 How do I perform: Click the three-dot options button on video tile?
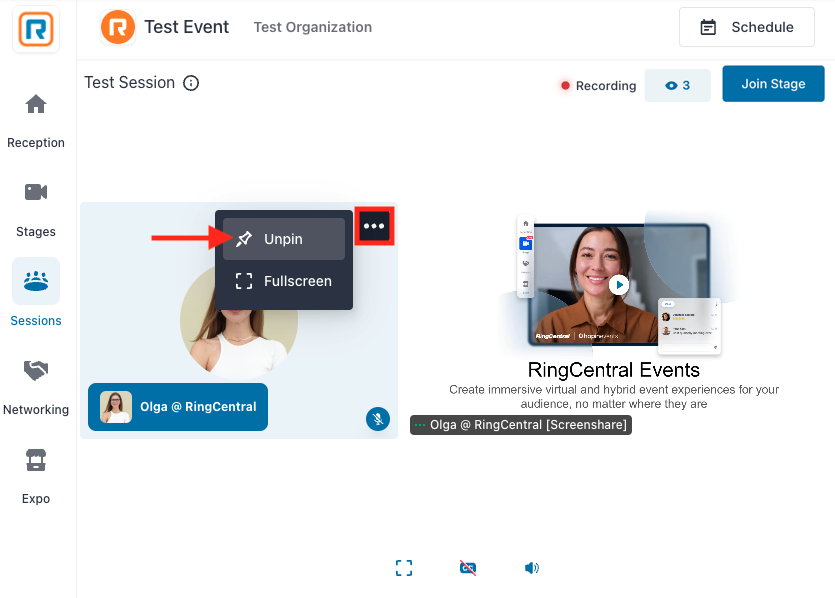pos(374,226)
